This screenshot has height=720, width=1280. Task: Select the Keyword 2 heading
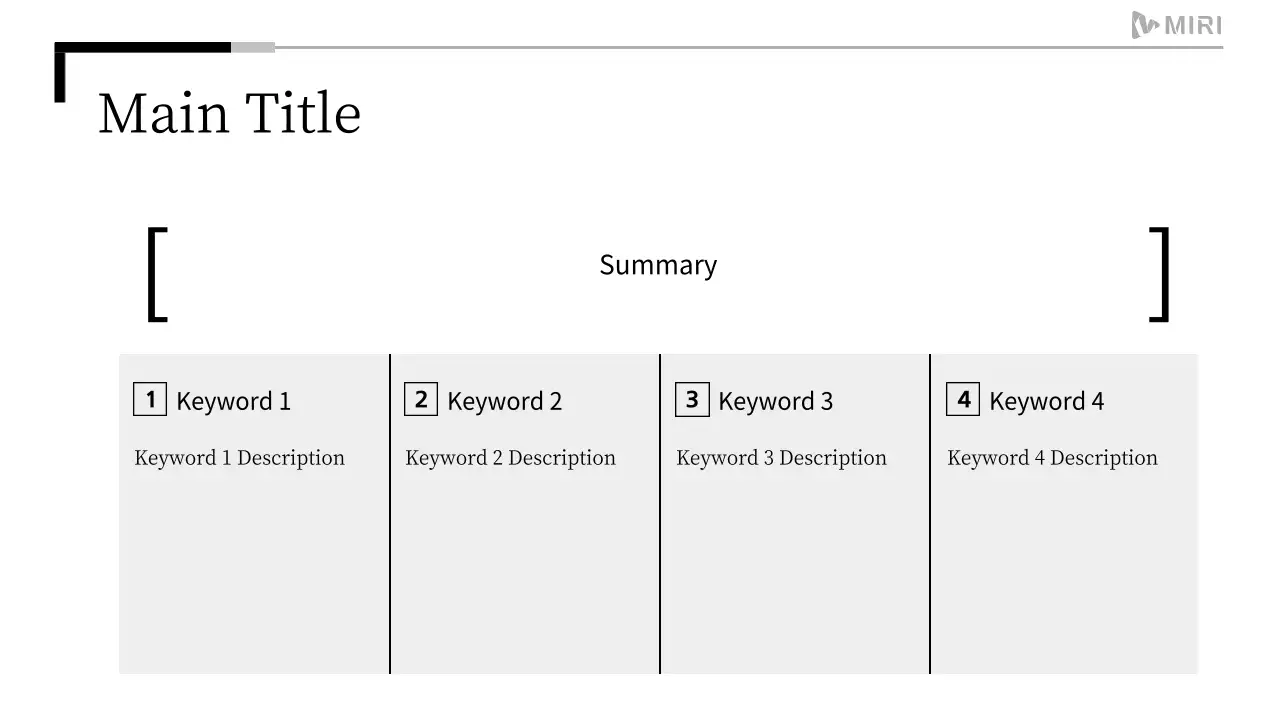tap(504, 402)
